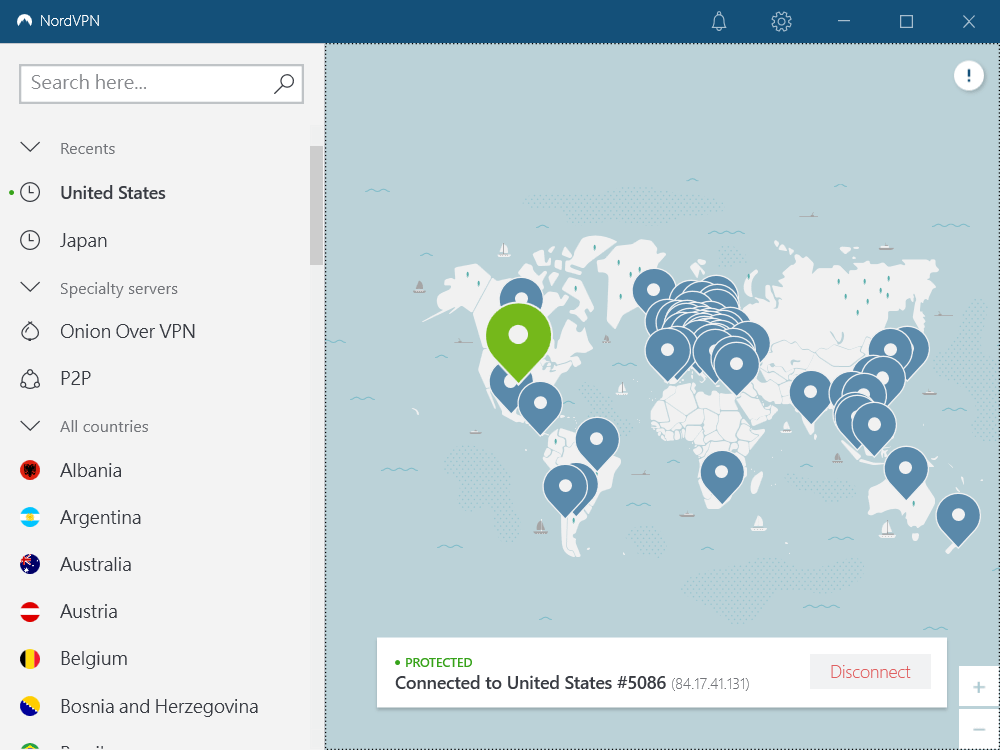Click the Argentina flag icon
This screenshot has height=750, width=1000.
point(30,517)
